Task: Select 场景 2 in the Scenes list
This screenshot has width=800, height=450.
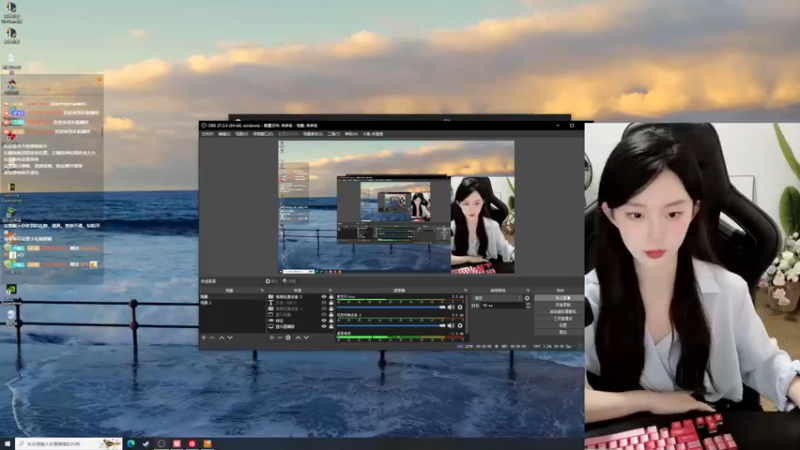Action: pyautogui.click(x=232, y=303)
